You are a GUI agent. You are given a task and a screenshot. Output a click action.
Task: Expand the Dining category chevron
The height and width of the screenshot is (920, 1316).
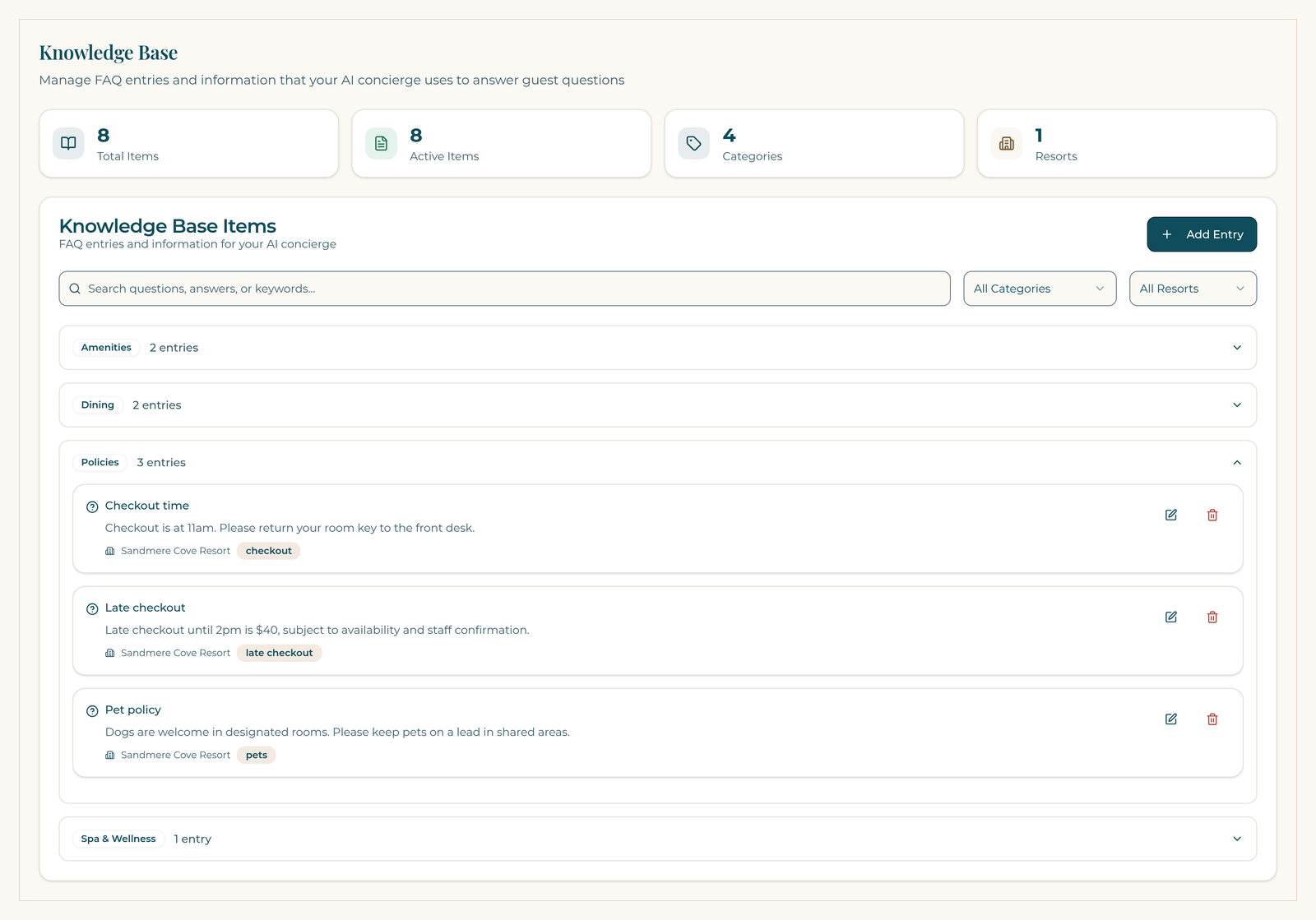point(1237,405)
